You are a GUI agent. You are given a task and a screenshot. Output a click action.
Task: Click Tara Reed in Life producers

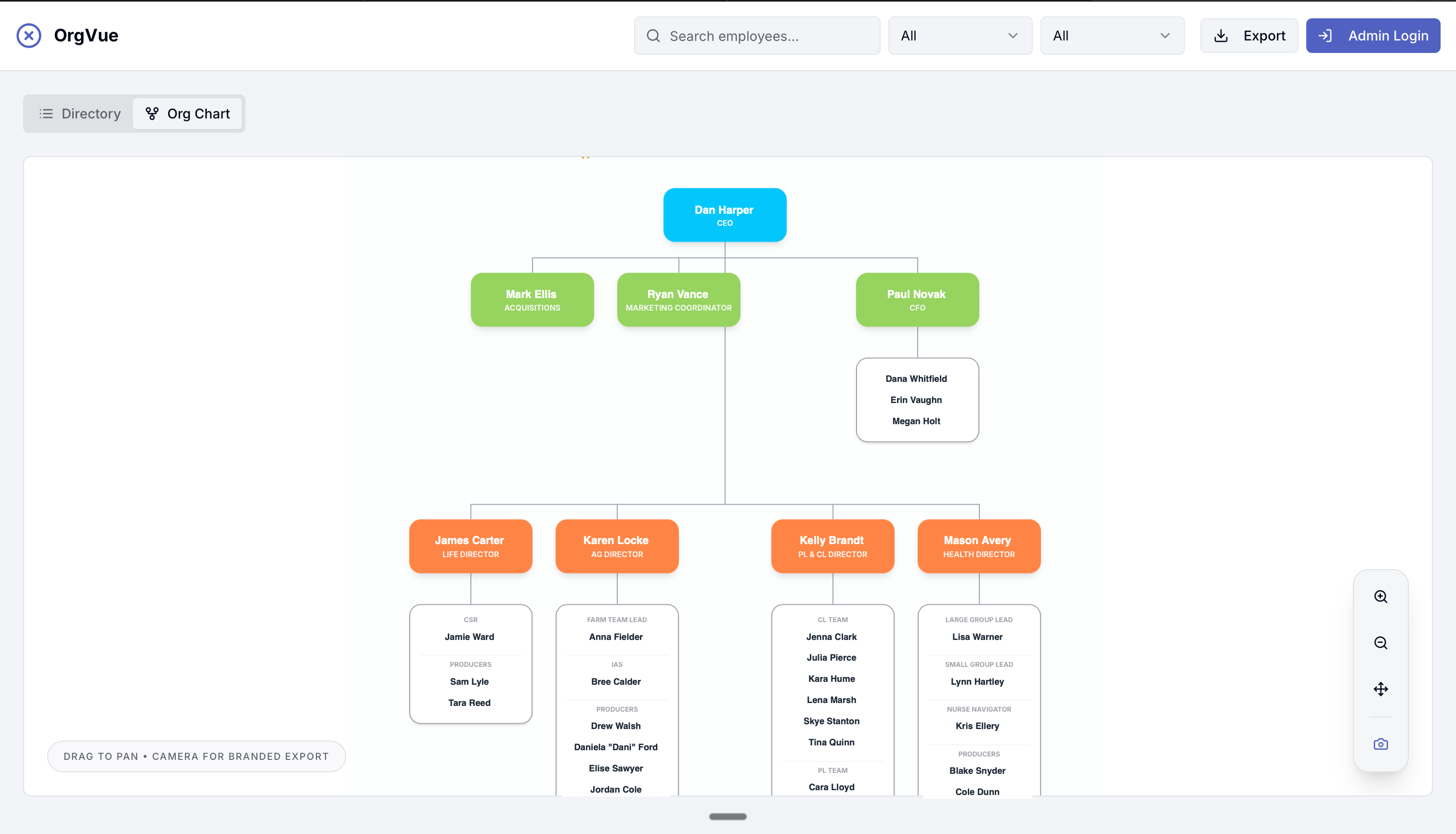tap(469, 703)
